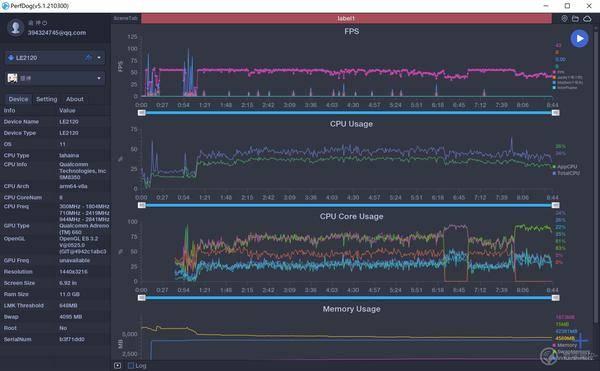600x371 pixels.
Task: Select the Root row label
Action: (x=10, y=328)
